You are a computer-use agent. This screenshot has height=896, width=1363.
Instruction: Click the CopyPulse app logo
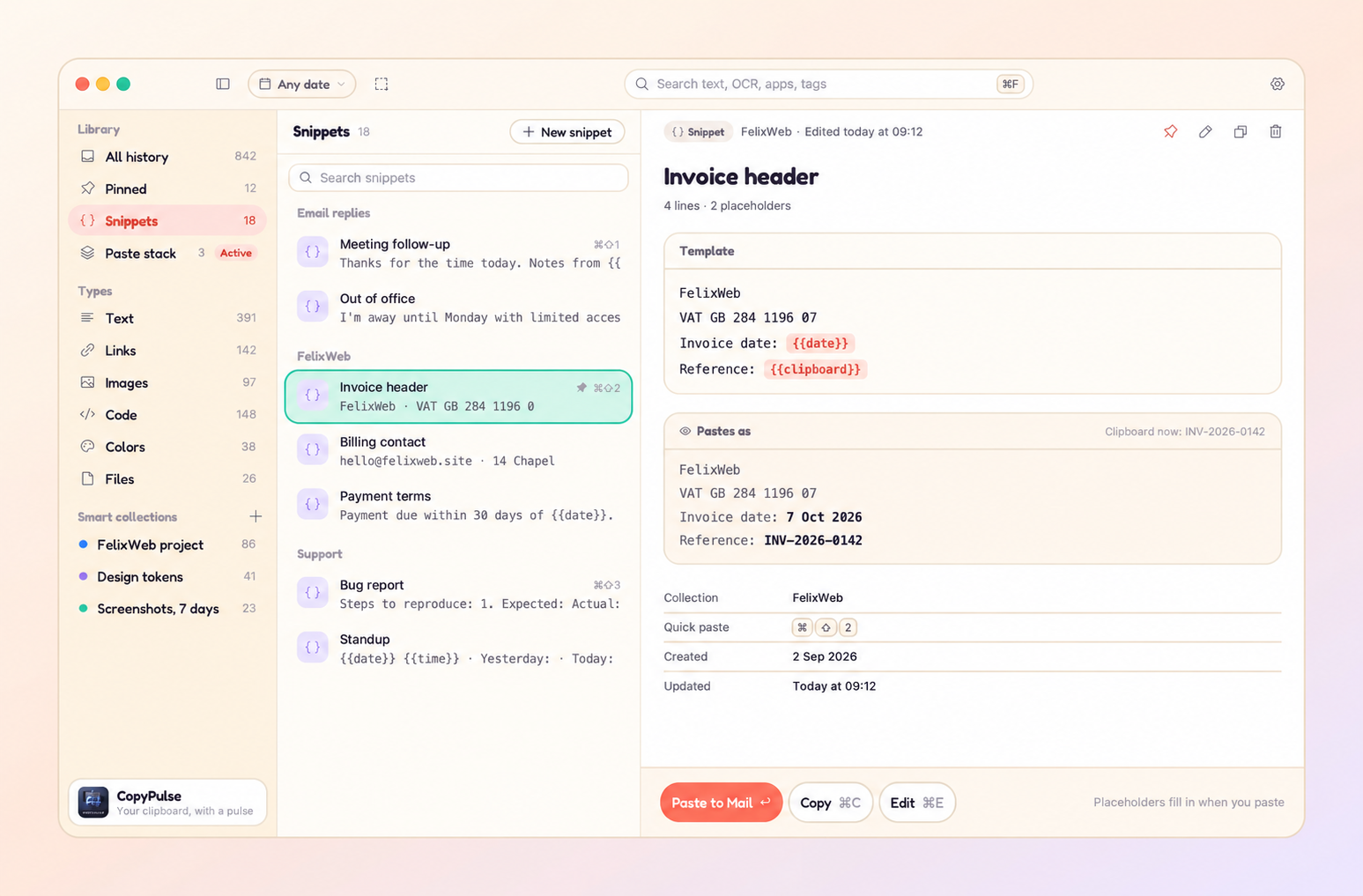tap(93, 803)
